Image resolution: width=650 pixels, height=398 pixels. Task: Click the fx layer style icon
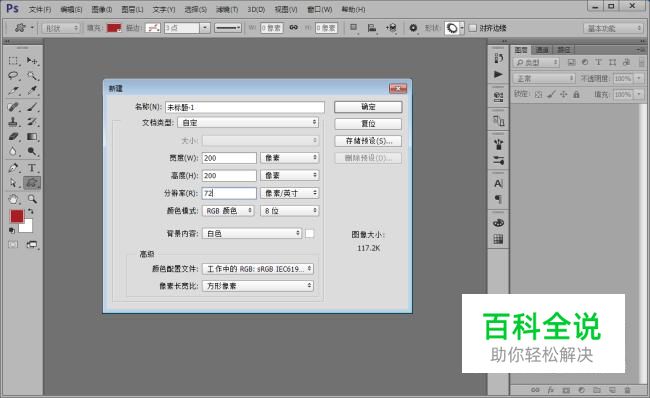tap(551, 390)
